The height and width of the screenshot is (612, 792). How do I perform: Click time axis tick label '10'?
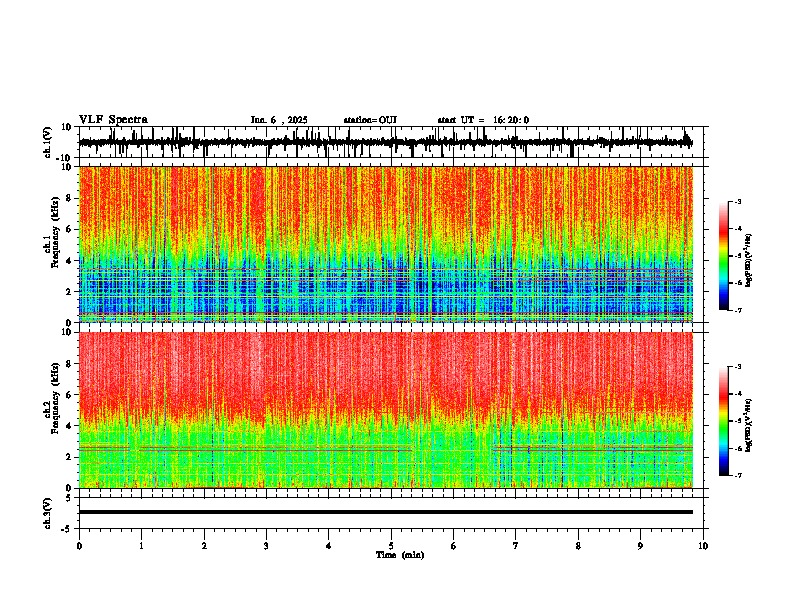(703, 546)
